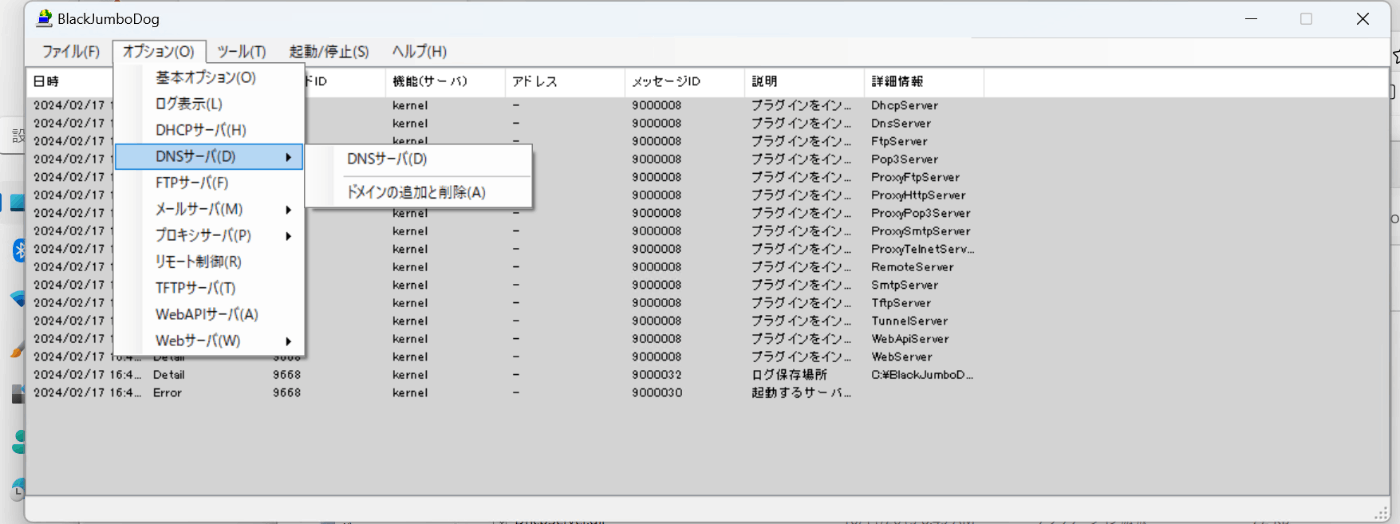The image size is (1400, 524).
Task: Select the TftpServer detail cell
Action: pyautogui.click(x=901, y=303)
